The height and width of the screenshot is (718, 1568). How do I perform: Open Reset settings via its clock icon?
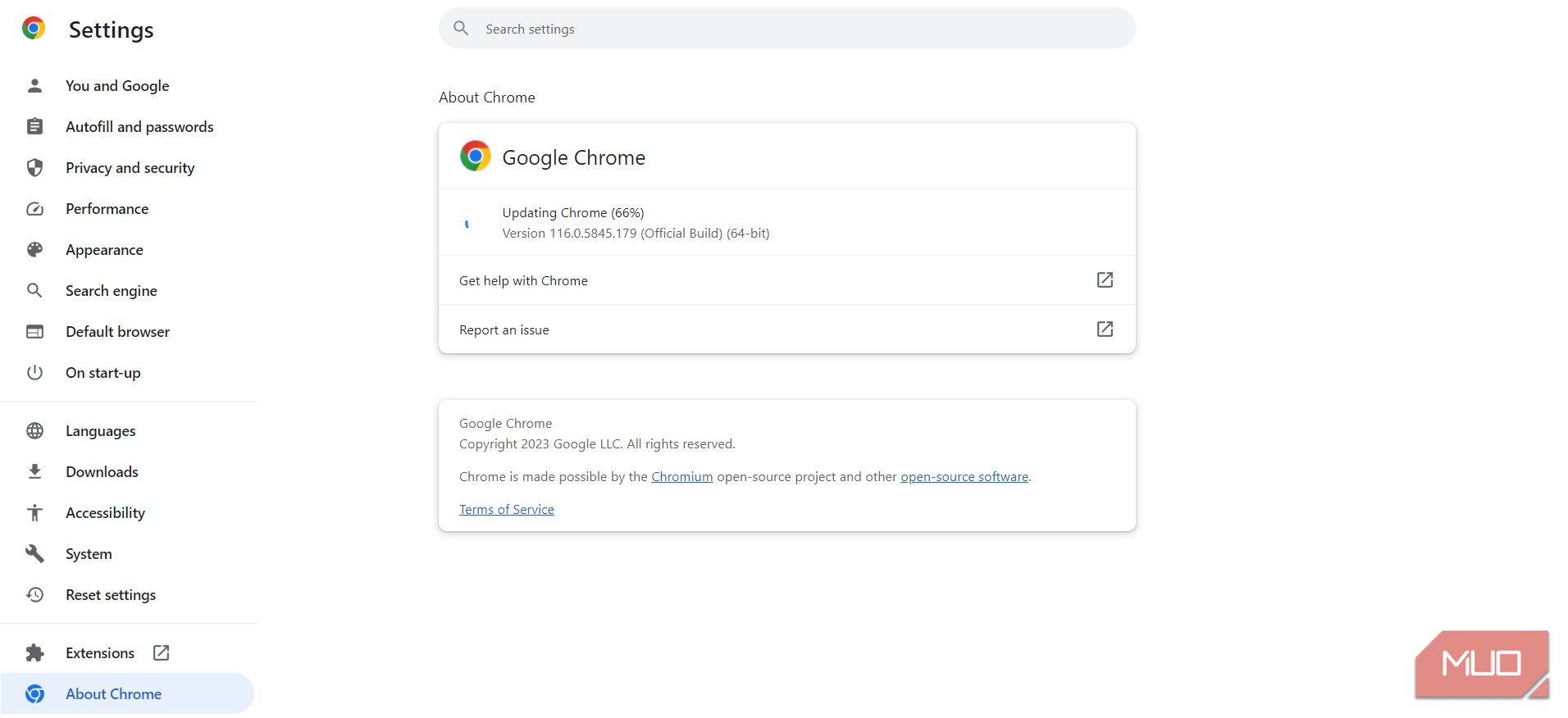(34, 594)
